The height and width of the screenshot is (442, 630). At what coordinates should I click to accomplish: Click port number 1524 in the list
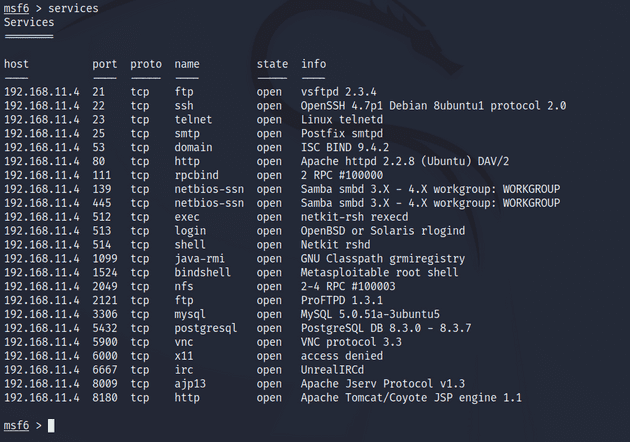(105, 272)
